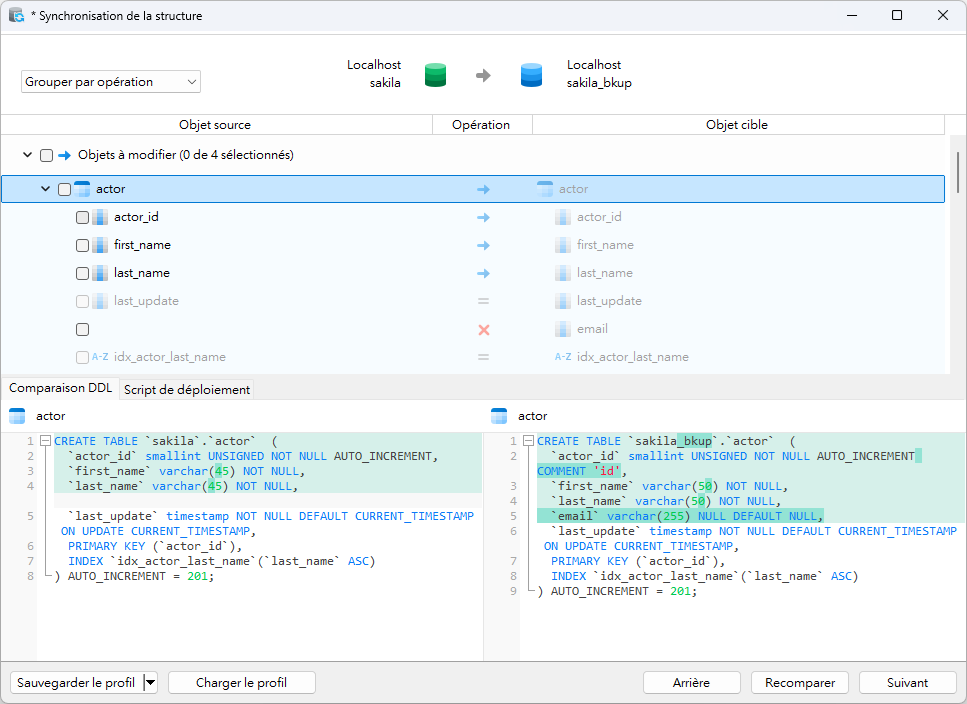967x704 pixels.
Task: Click the object list vertical scrollbar
Action: [959, 170]
